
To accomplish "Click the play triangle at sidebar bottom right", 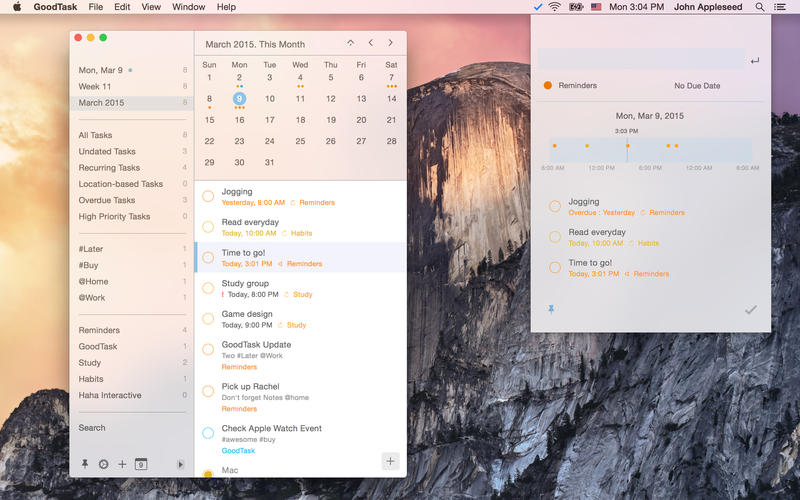I will tap(180, 464).
